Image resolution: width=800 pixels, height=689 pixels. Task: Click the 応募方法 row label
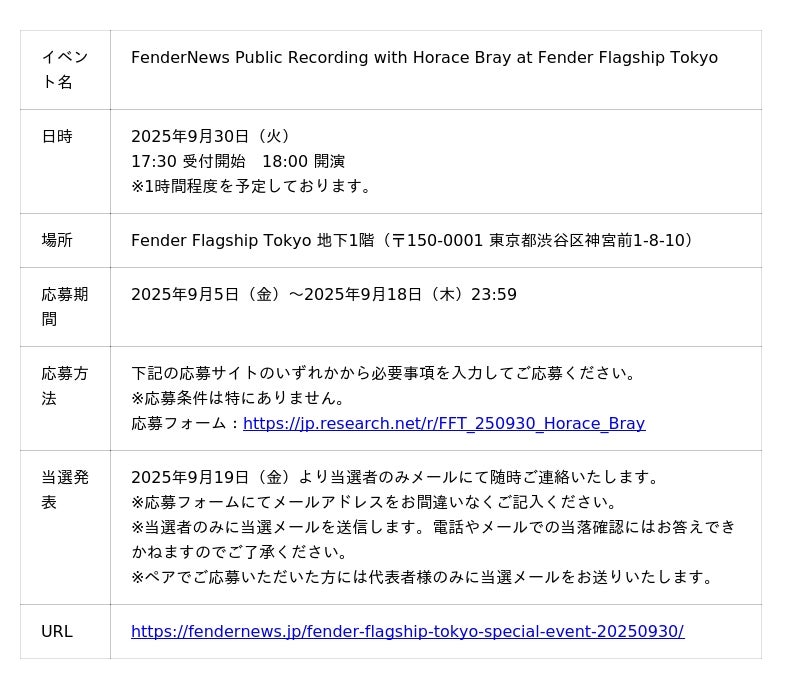point(64,386)
